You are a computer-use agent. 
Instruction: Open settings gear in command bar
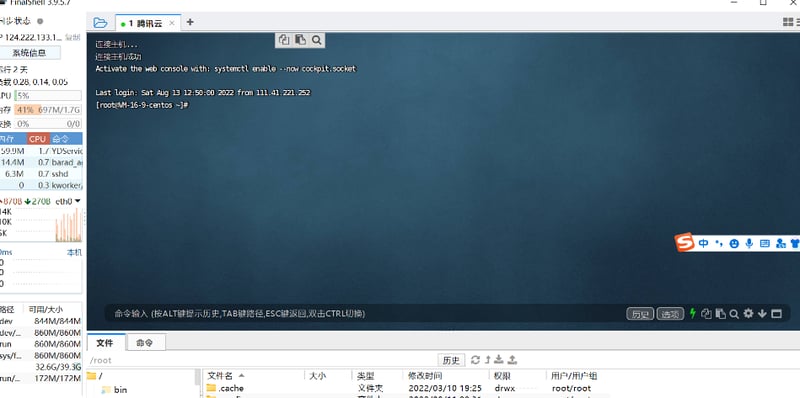tap(748, 313)
